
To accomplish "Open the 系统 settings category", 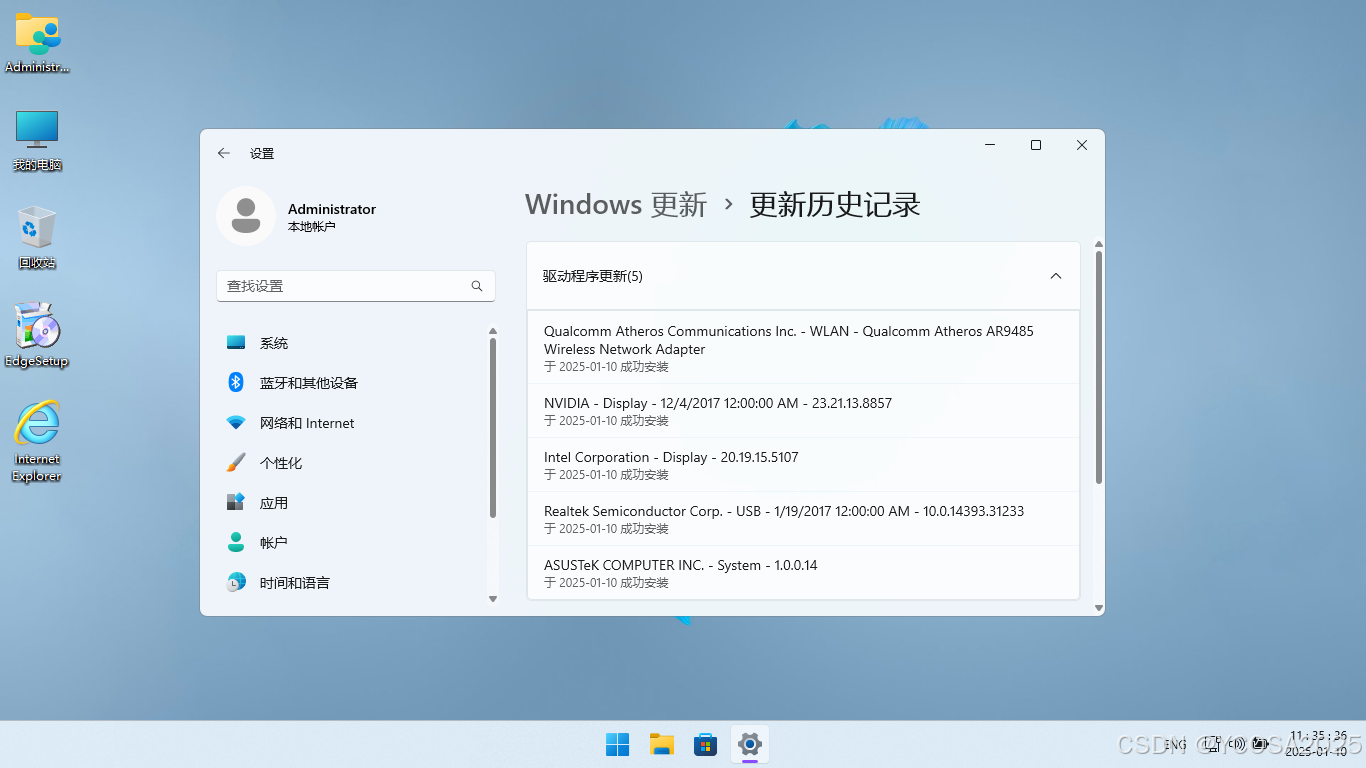I will pyautogui.click(x=351, y=343).
